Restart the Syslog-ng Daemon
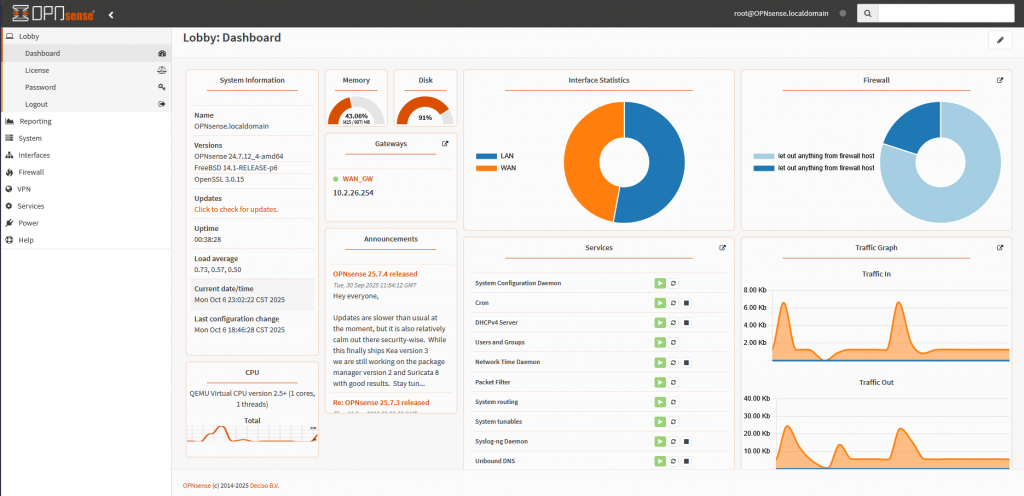 point(673,441)
